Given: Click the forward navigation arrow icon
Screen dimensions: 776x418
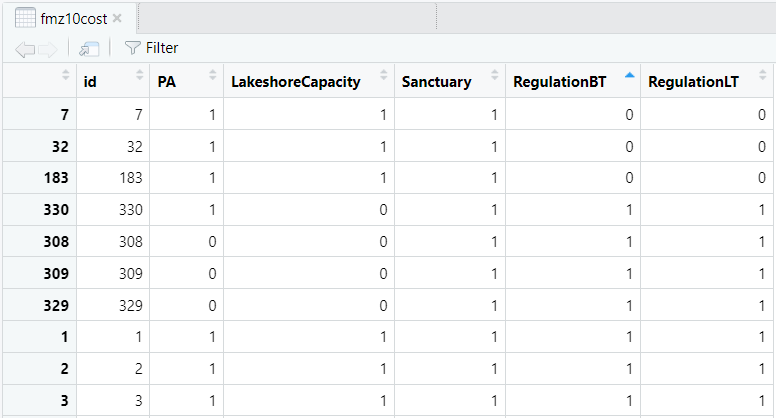Looking at the screenshot, I should click(x=48, y=49).
